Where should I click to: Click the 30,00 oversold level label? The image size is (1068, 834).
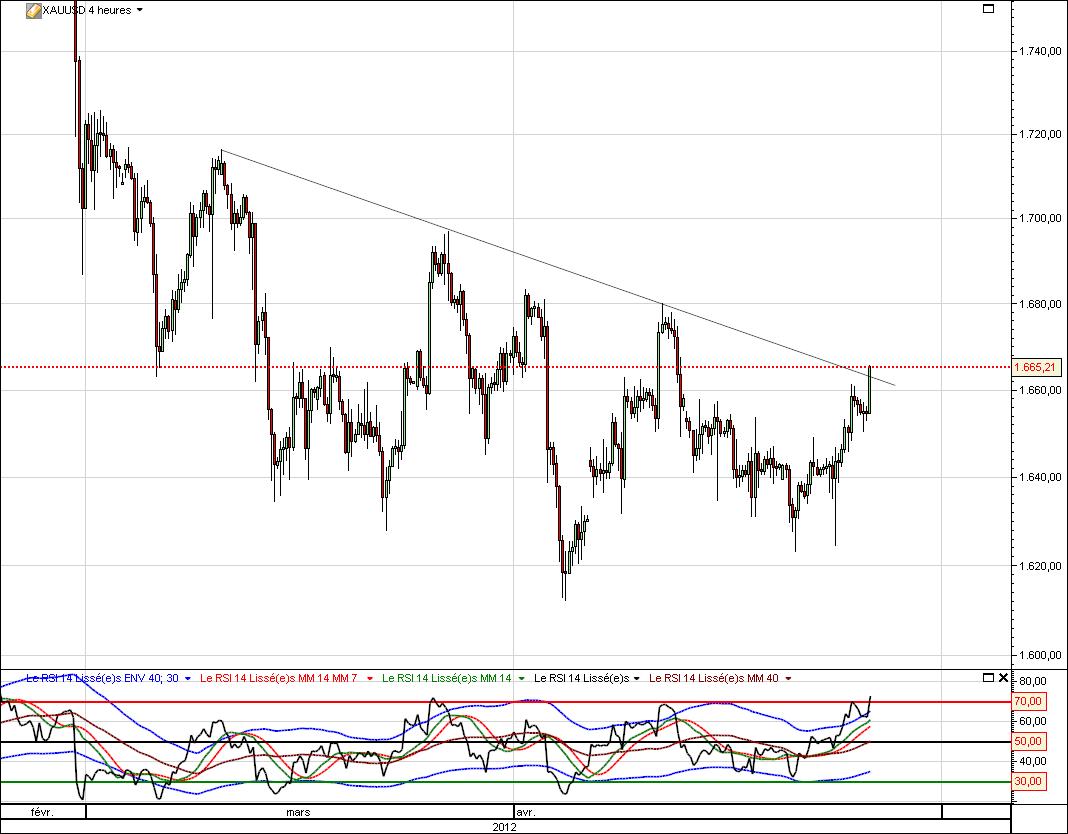click(x=1030, y=780)
